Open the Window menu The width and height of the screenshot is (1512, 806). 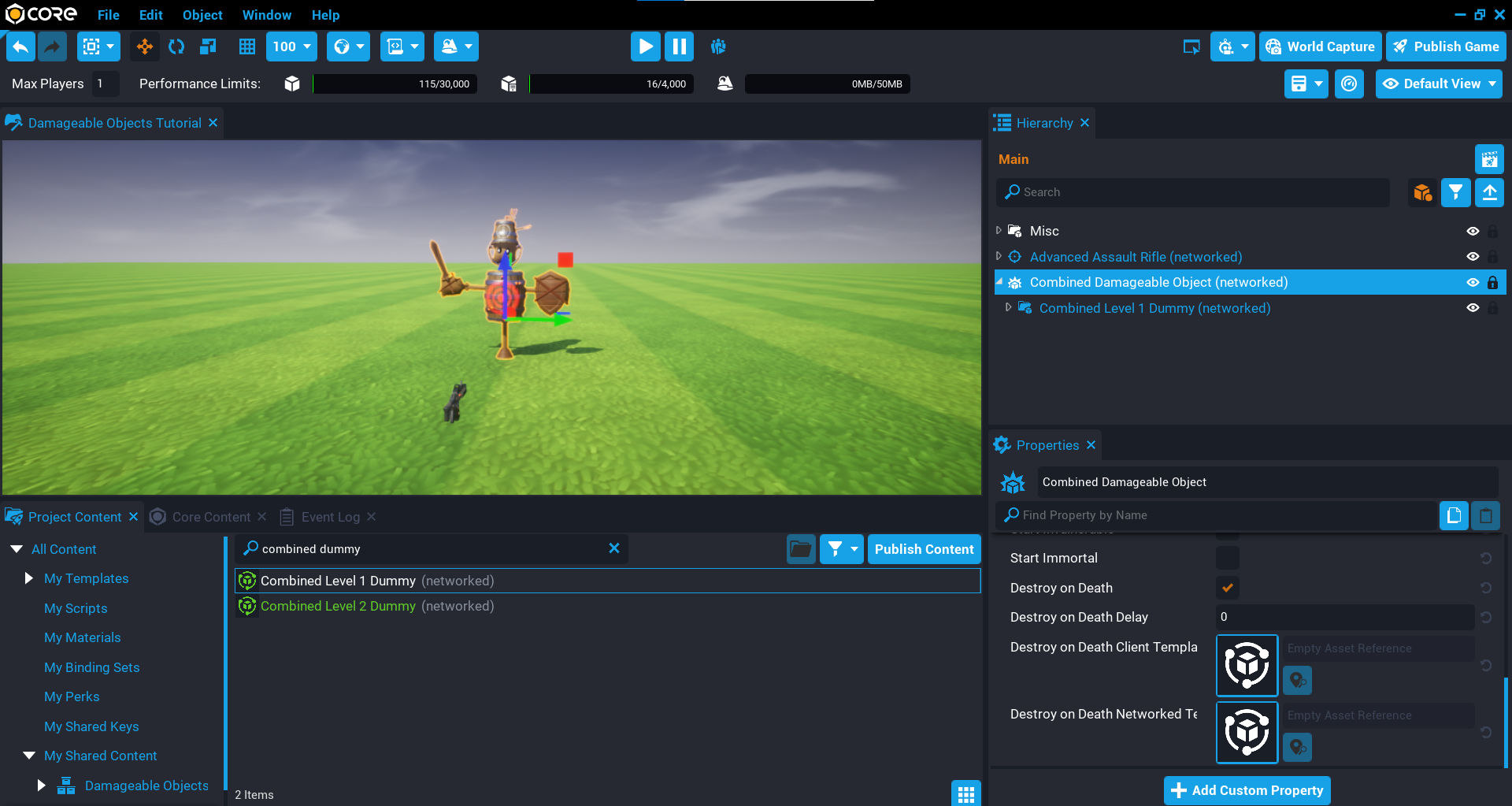(x=266, y=15)
